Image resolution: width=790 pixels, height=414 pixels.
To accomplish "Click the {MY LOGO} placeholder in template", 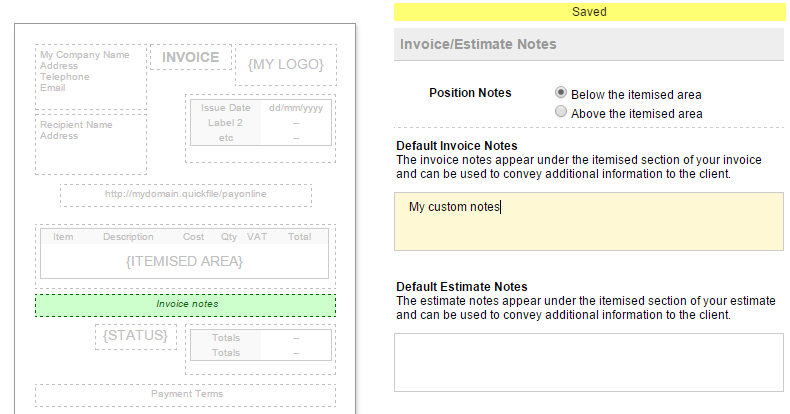I will pyautogui.click(x=286, y=65).
